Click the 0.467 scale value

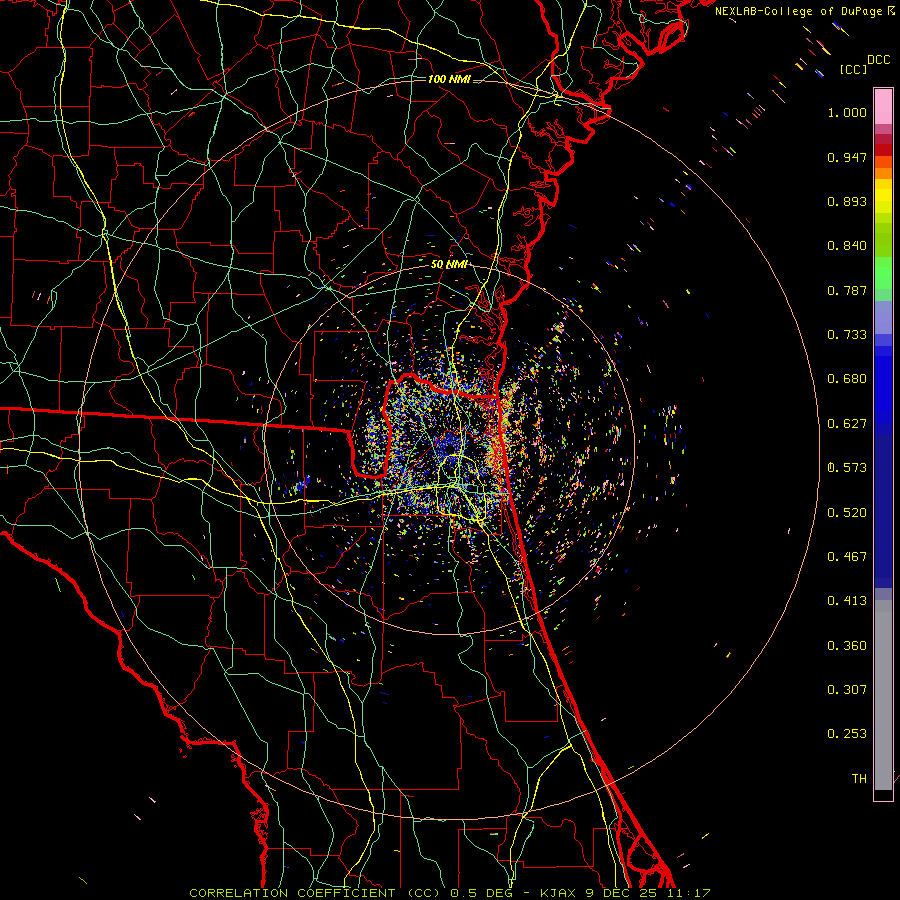[x=847, y=557]
